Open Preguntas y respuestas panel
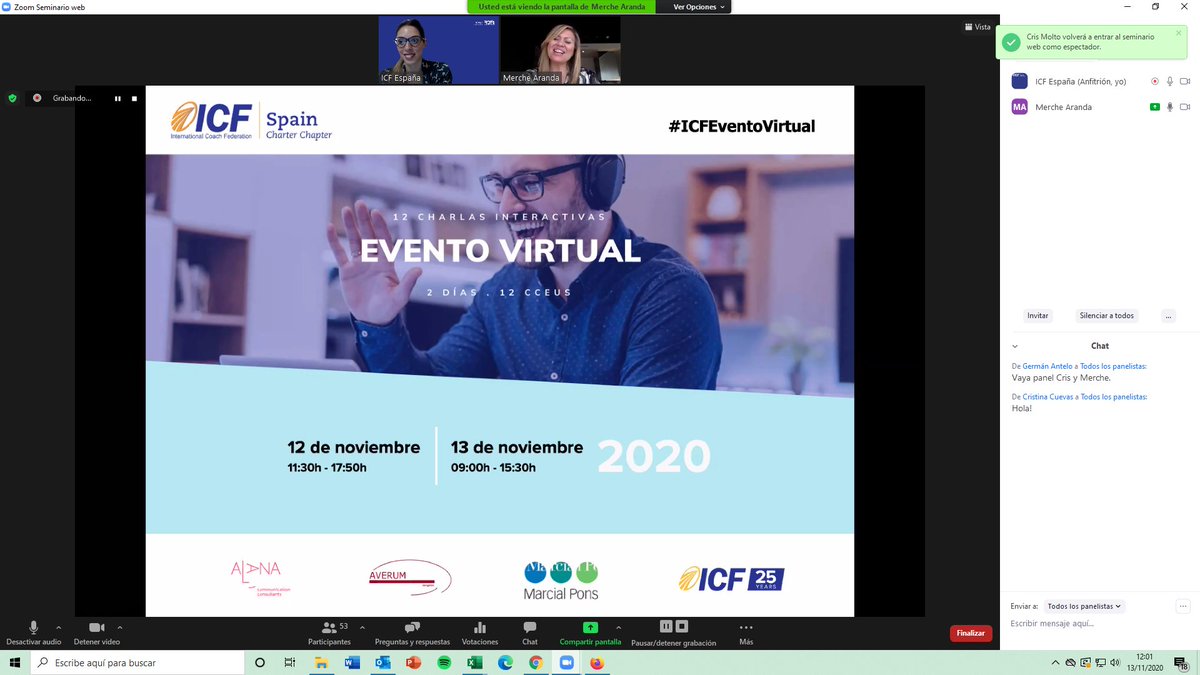 click(x=412, y=632)
